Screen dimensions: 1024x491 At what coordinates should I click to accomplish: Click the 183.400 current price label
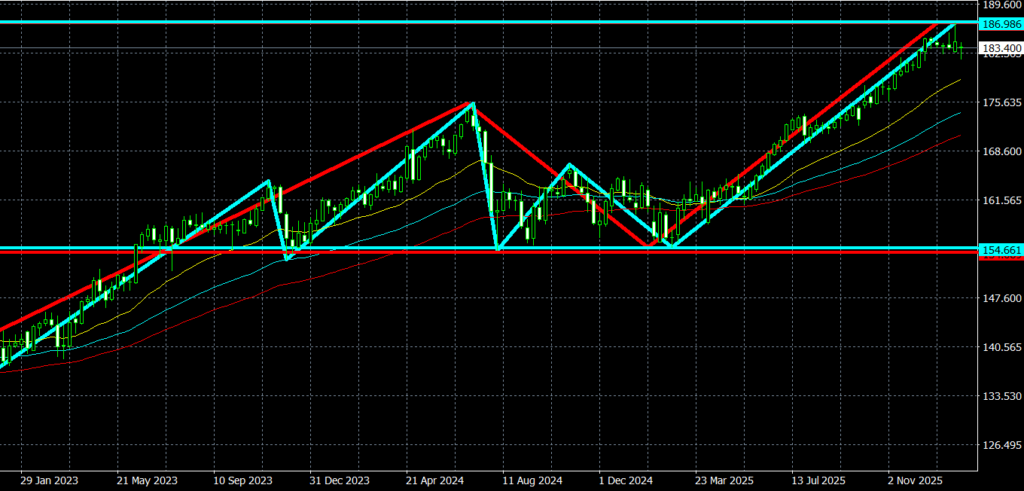1000,48
